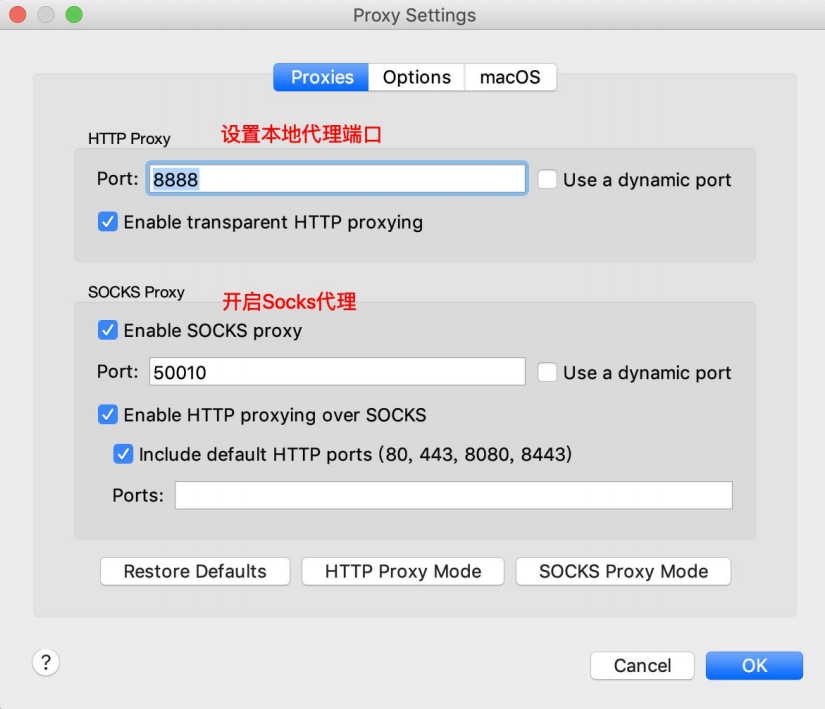Toggle Enable HTTP proxying over SOCKS
825x709 pixels.
pyautogui.click(x=108, y=414)
